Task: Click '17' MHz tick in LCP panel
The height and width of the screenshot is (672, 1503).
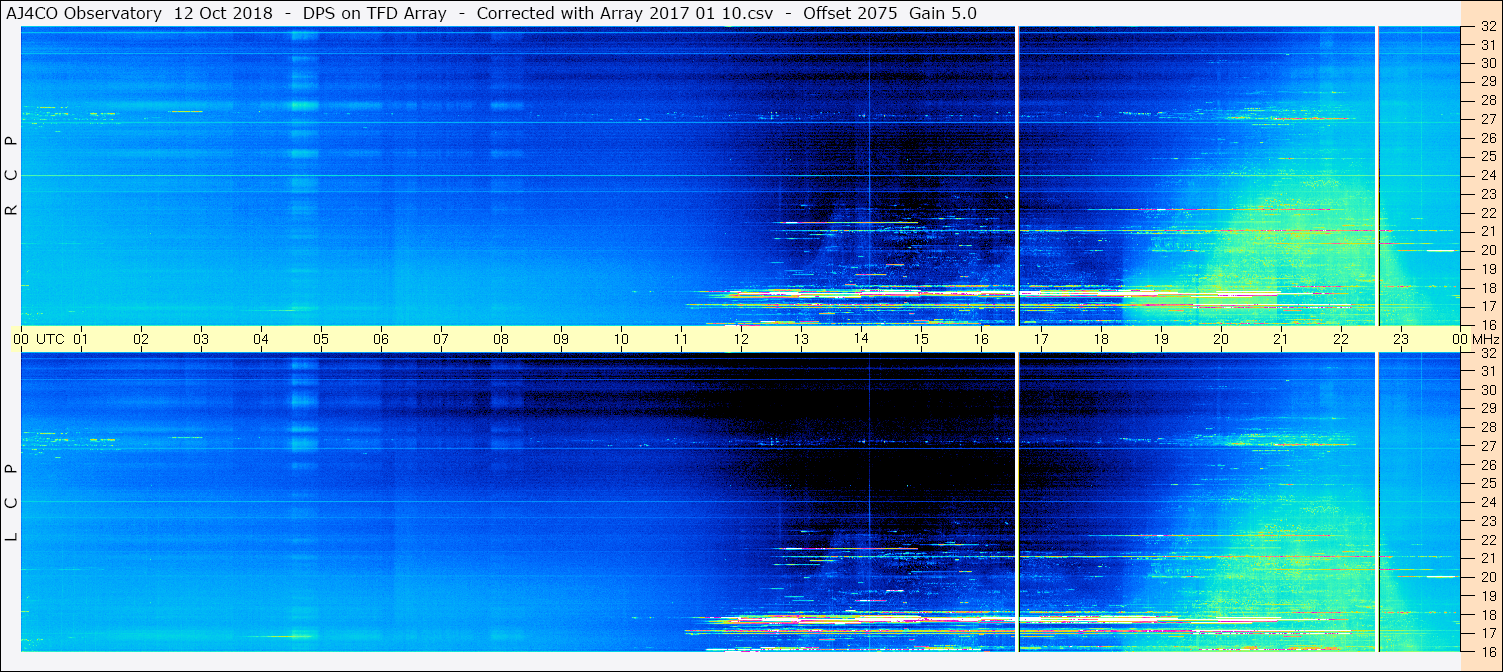Action: pyautogui.click(x=1488, y=633)
